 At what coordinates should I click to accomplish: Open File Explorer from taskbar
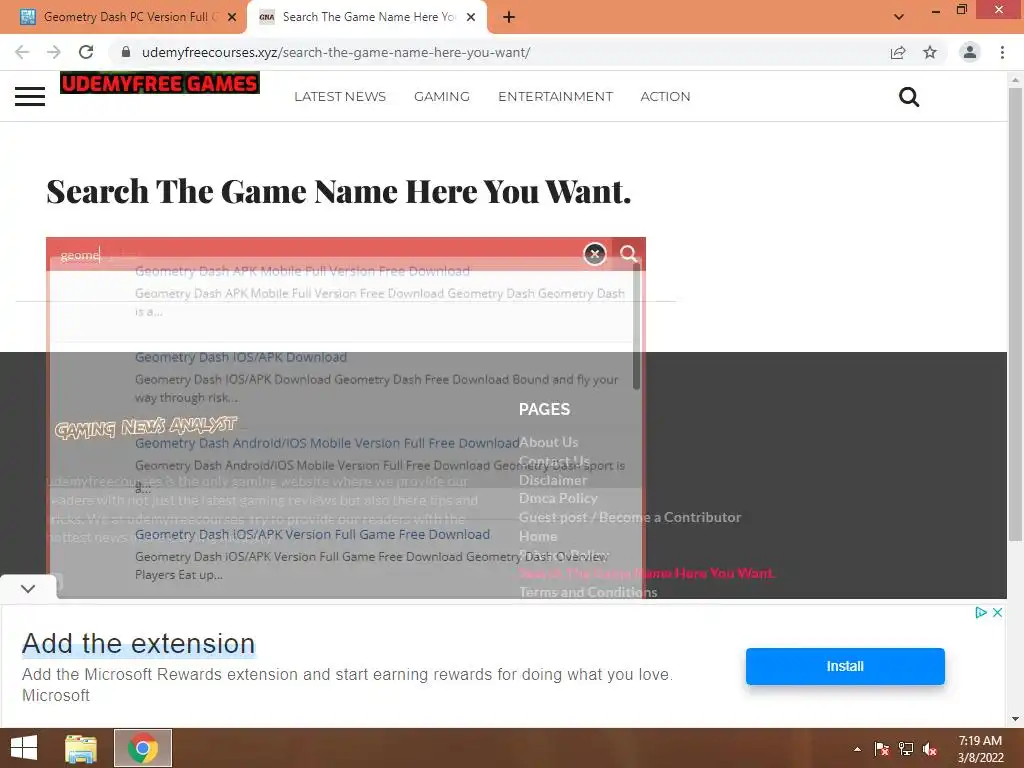click(x=81, y=748)
